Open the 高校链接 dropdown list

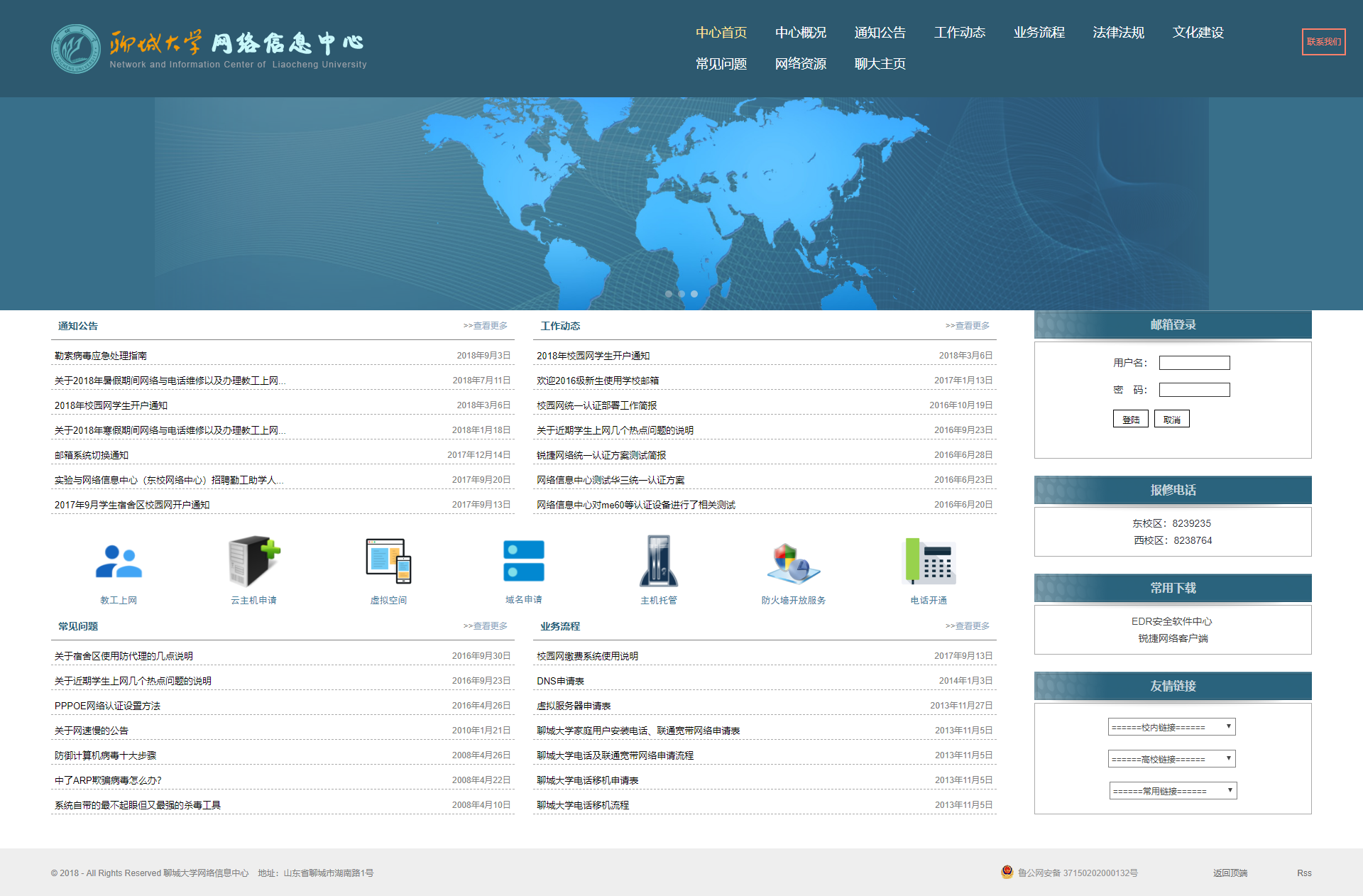click(1171, 759)
